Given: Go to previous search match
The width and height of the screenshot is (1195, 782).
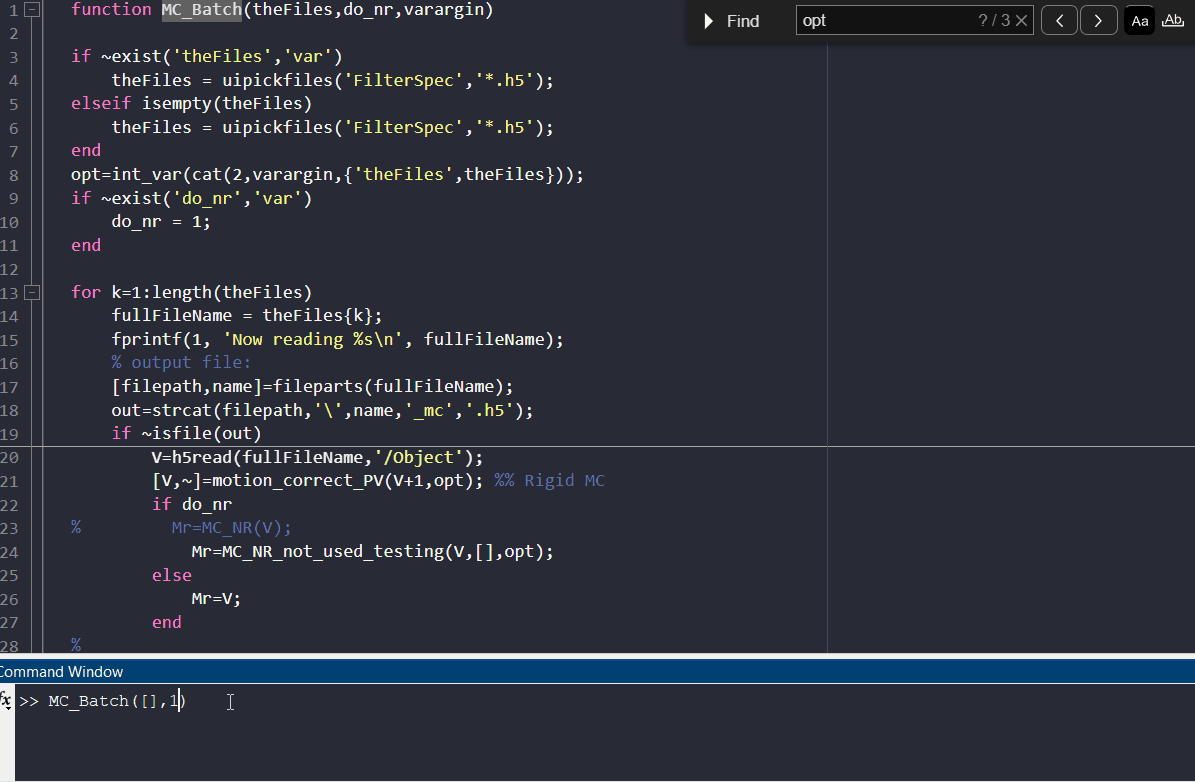Looking at the screenshot, I should pos(1059,21).
